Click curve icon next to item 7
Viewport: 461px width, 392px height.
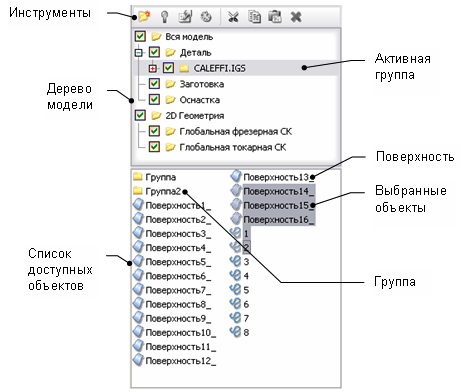235,318
